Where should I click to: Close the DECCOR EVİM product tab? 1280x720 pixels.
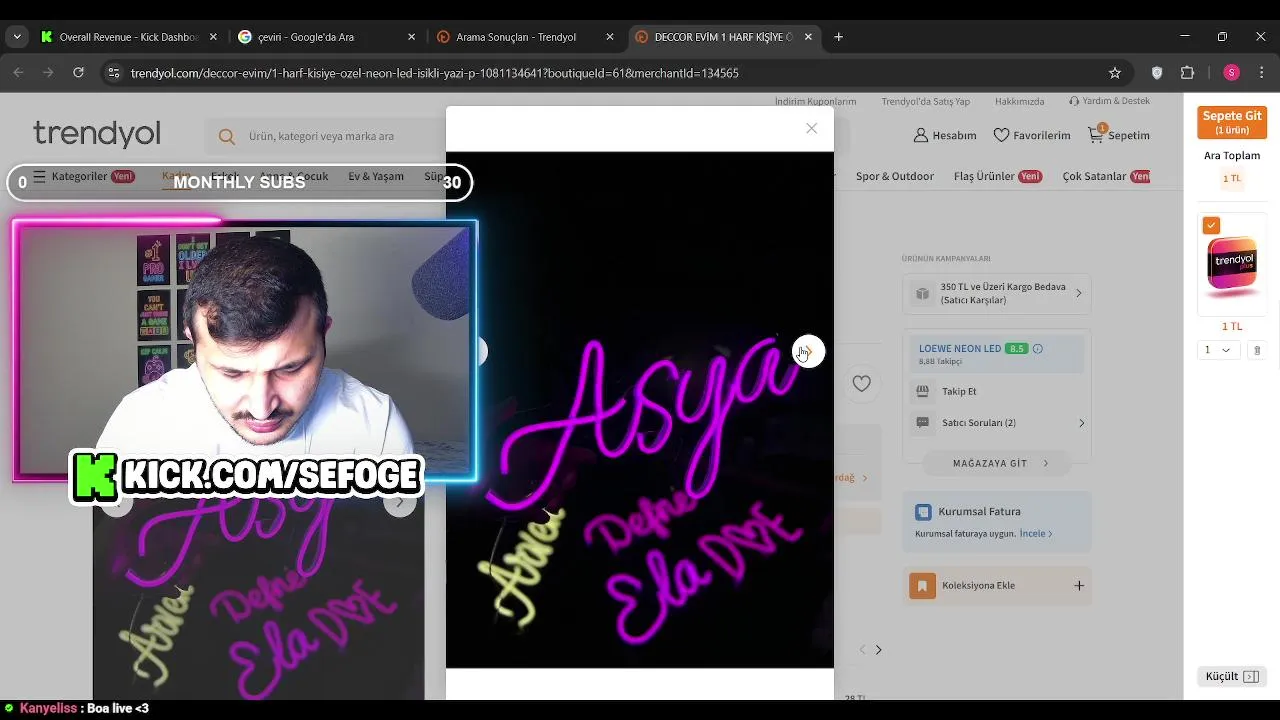808,37
